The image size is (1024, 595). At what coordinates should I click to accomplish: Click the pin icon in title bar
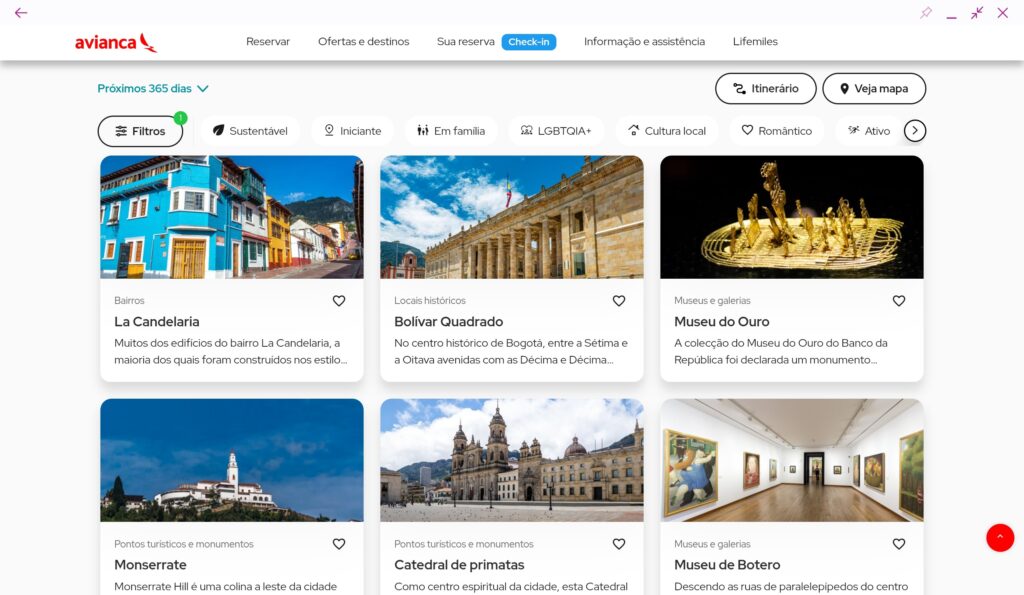click(x=926, y=13)
